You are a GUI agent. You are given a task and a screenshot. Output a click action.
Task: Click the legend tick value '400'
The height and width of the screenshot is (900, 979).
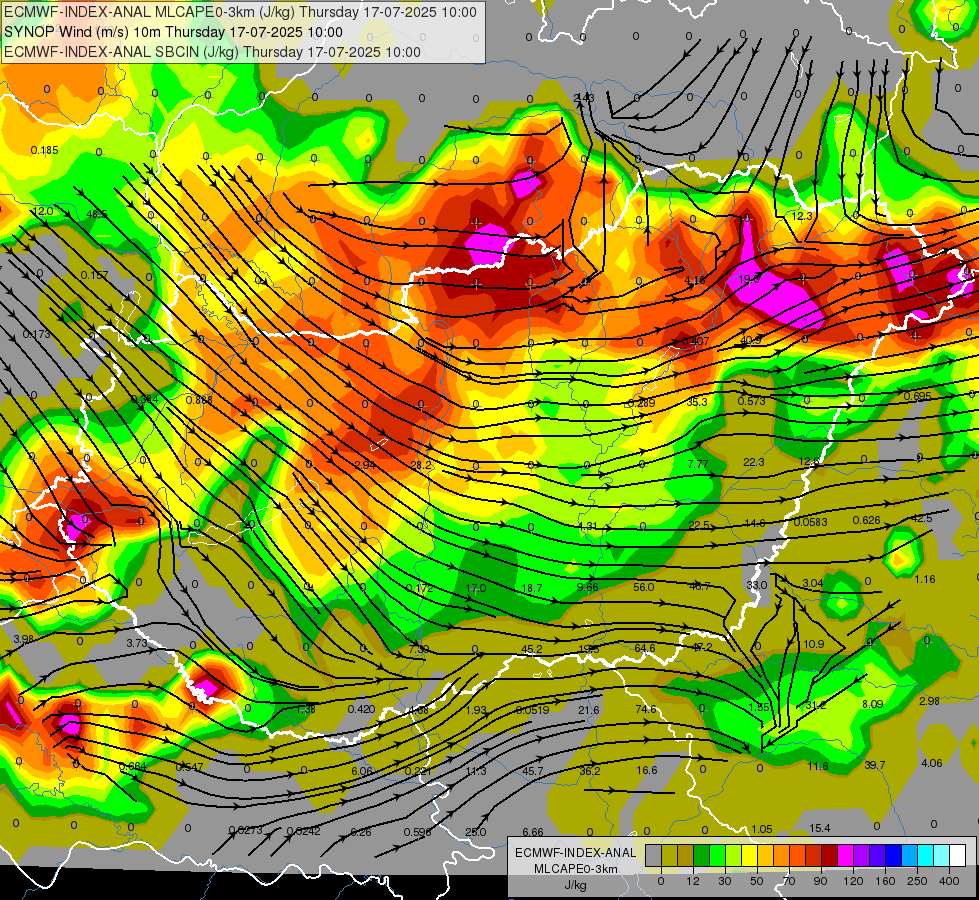949,881
